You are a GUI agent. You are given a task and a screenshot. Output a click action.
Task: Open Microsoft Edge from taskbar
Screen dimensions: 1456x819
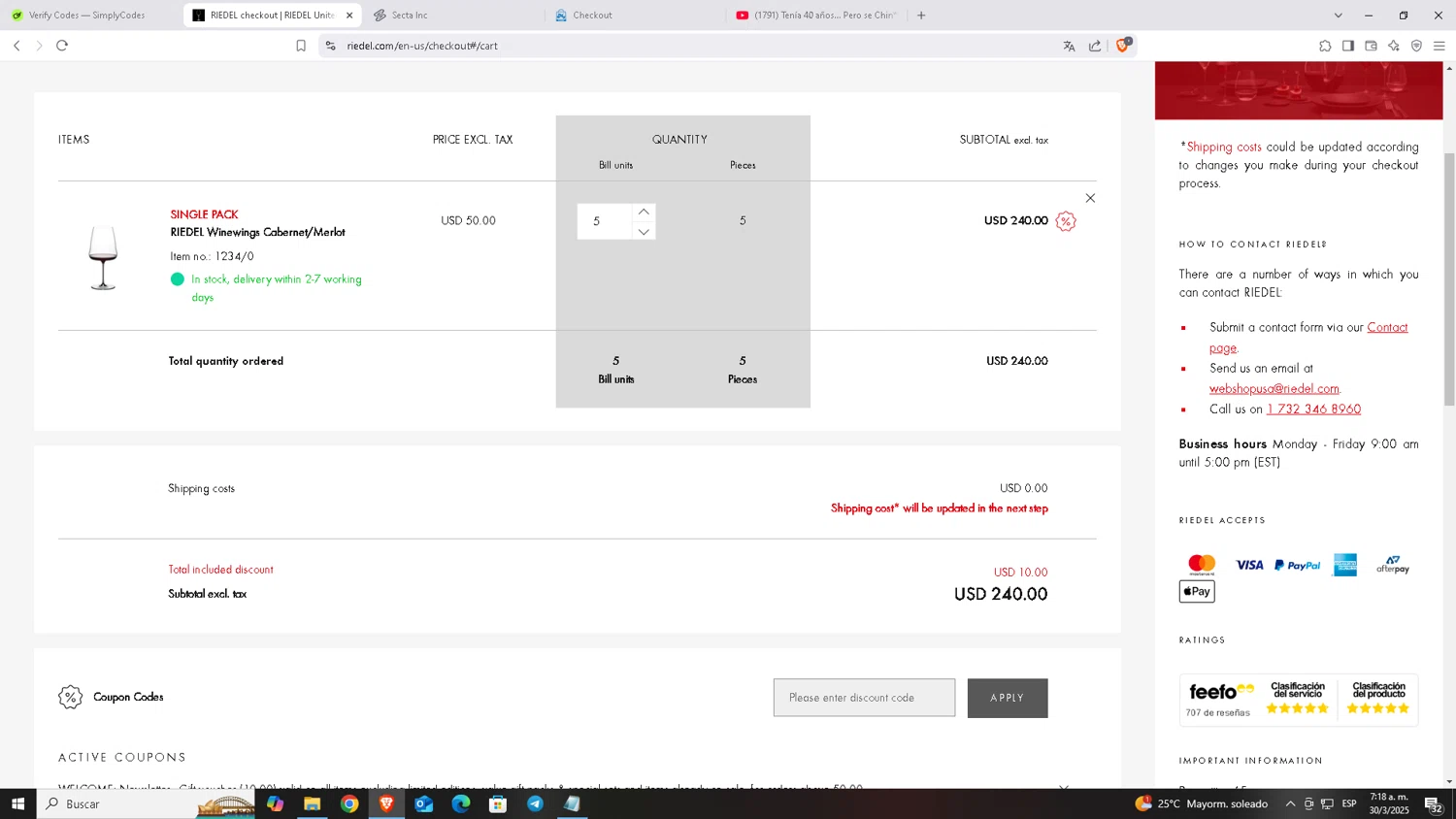point(461,803)
